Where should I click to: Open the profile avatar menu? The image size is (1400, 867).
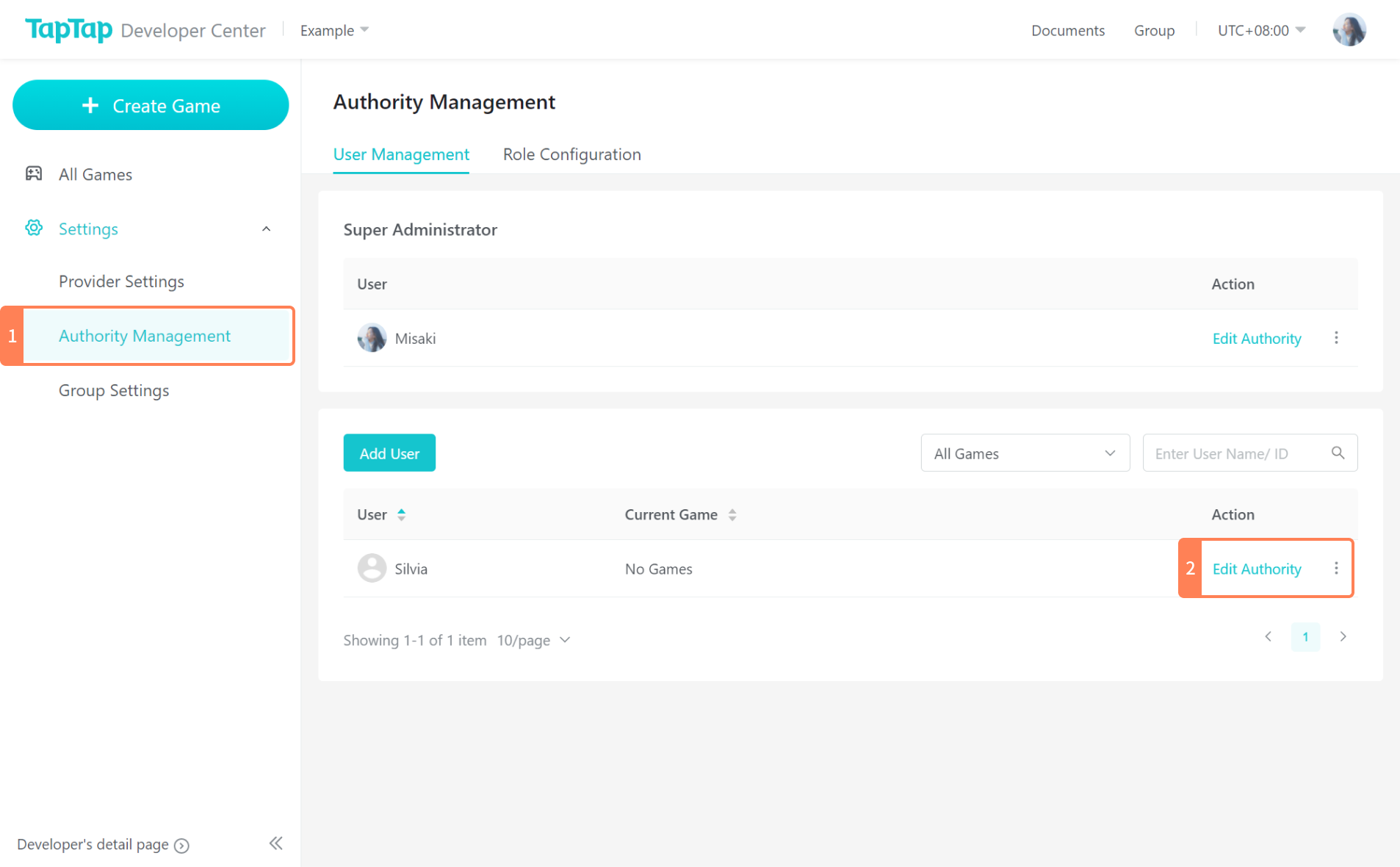[1349, 30]
